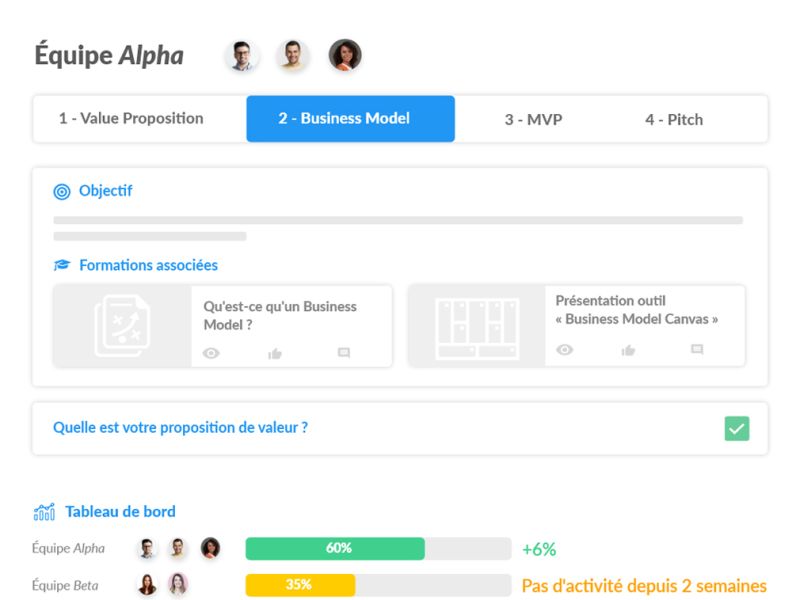Click the Formations associées graduation cap icon
Image resolution: width=800 pixels, height=600 pixels.
click(x=62, y=266)
